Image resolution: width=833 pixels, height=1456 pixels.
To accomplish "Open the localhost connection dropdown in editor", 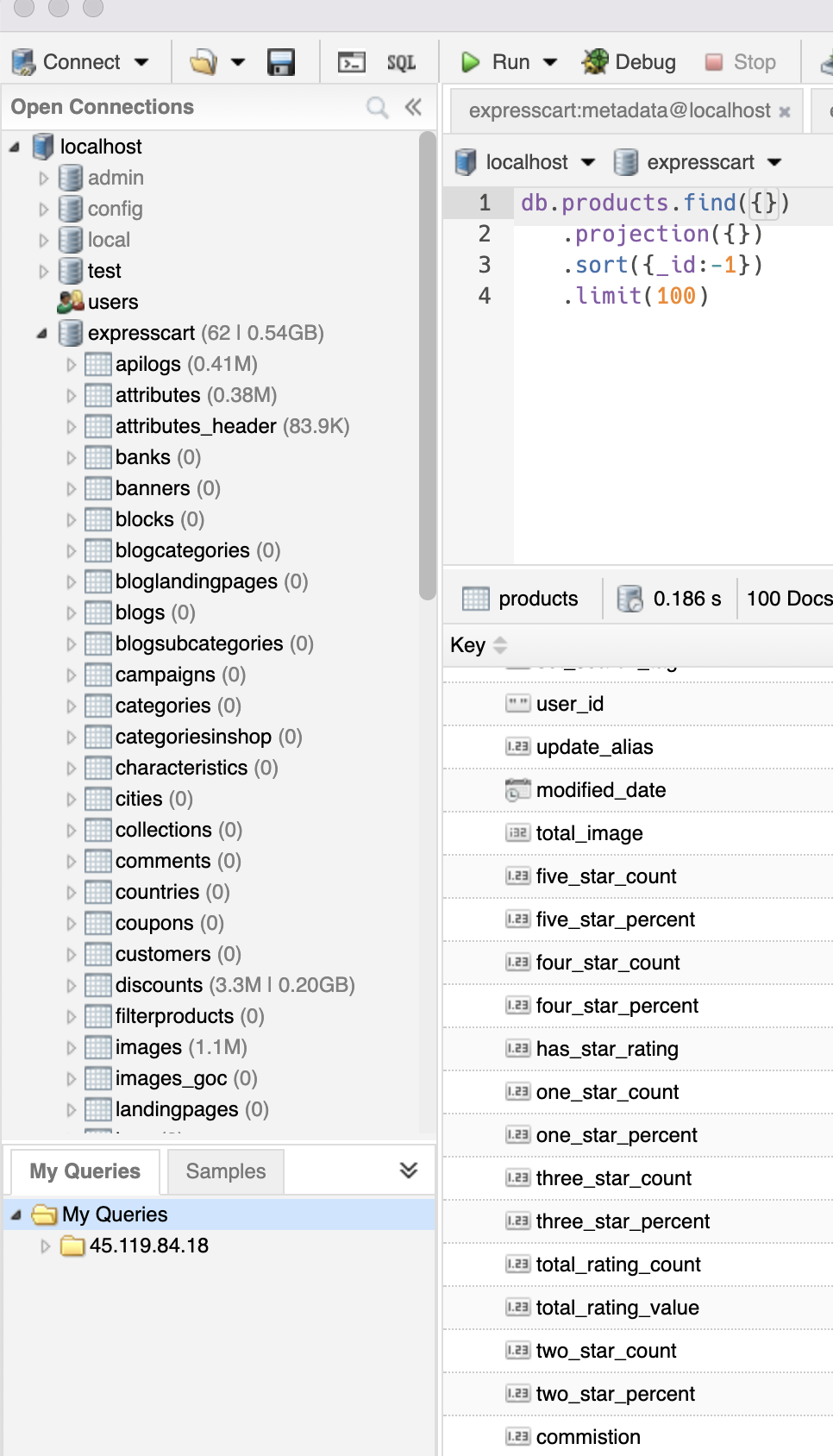I will click(588, 162).
